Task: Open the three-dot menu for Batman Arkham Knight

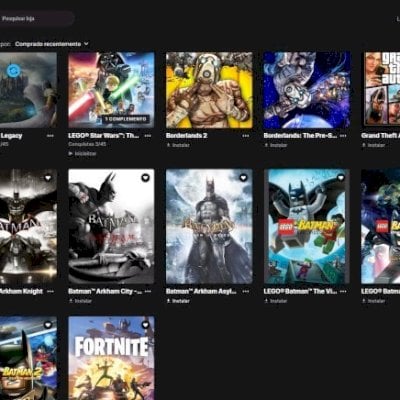Action: pos(50,291)
